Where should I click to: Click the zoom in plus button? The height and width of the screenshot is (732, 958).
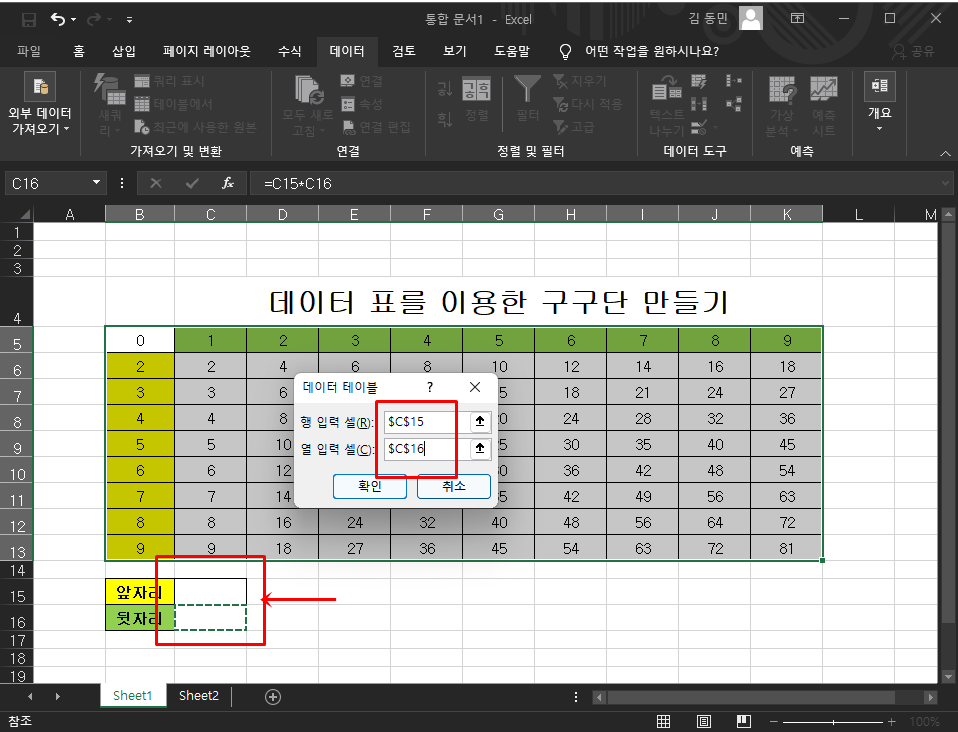coord(892,722)
